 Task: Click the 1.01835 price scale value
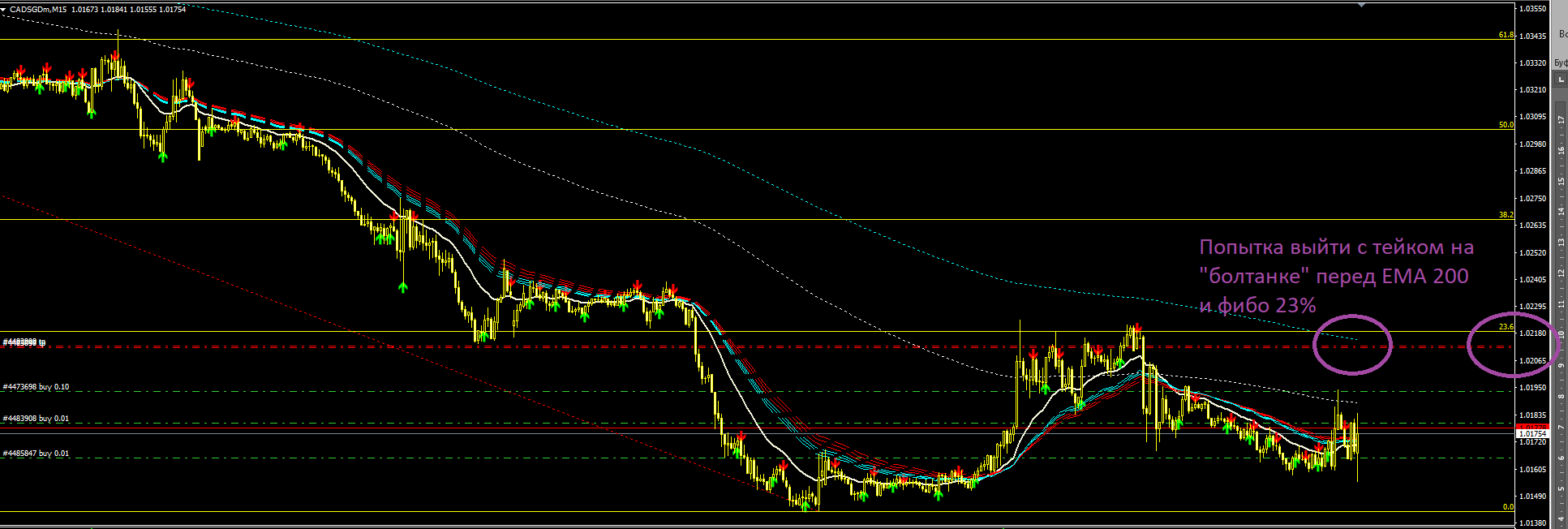tap(1532, 415)
